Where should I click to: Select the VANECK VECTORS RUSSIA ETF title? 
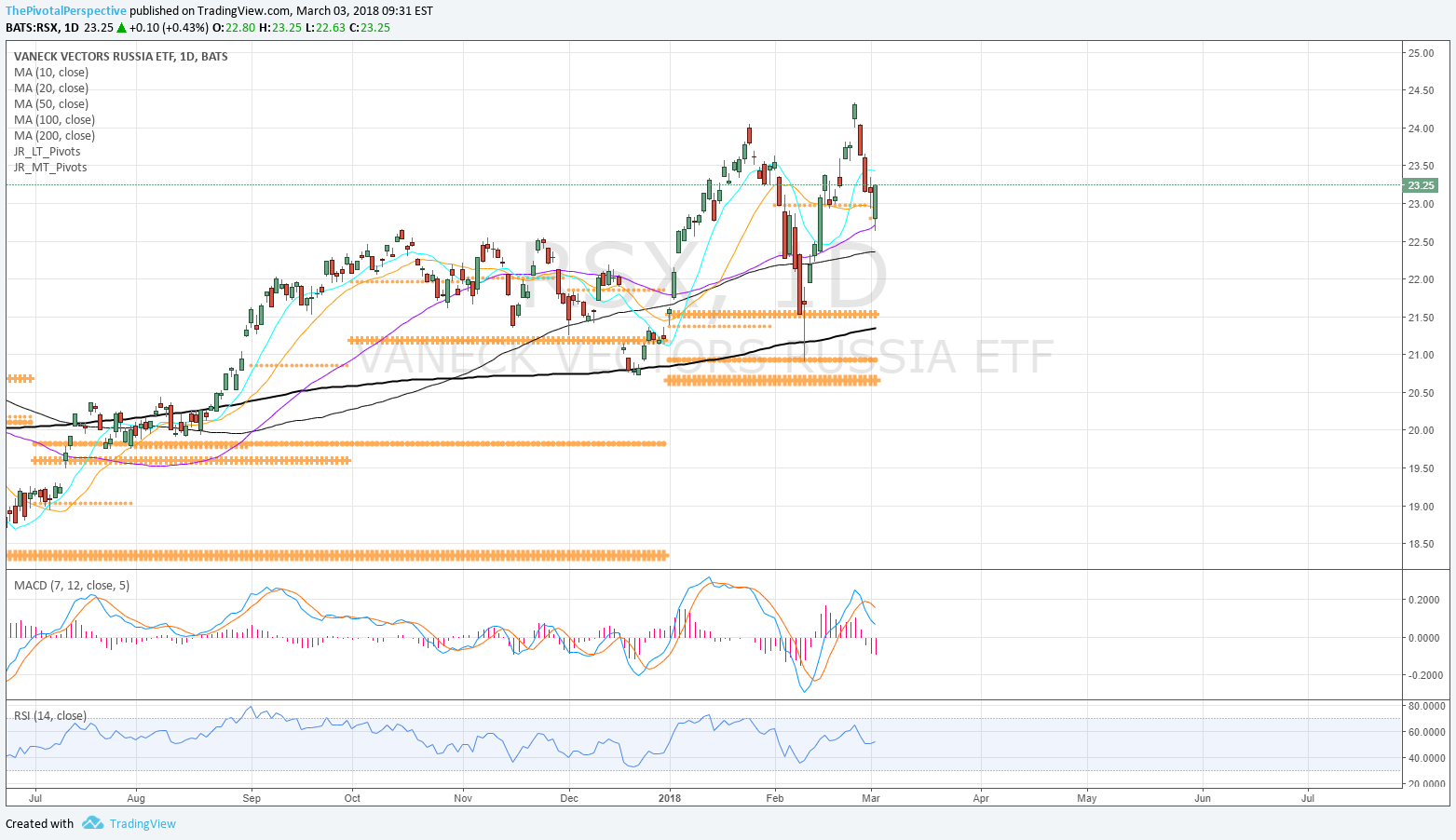[x=121, y=57]
